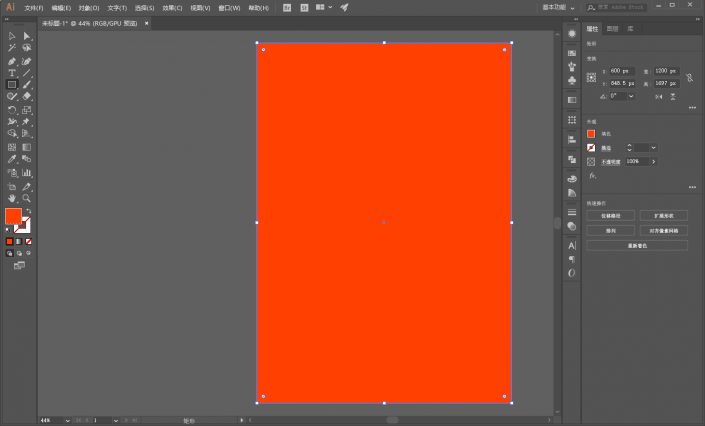Open the rotation angle dropdown
This screenshot has width=705, height=426.
click(x=631, y=96)
